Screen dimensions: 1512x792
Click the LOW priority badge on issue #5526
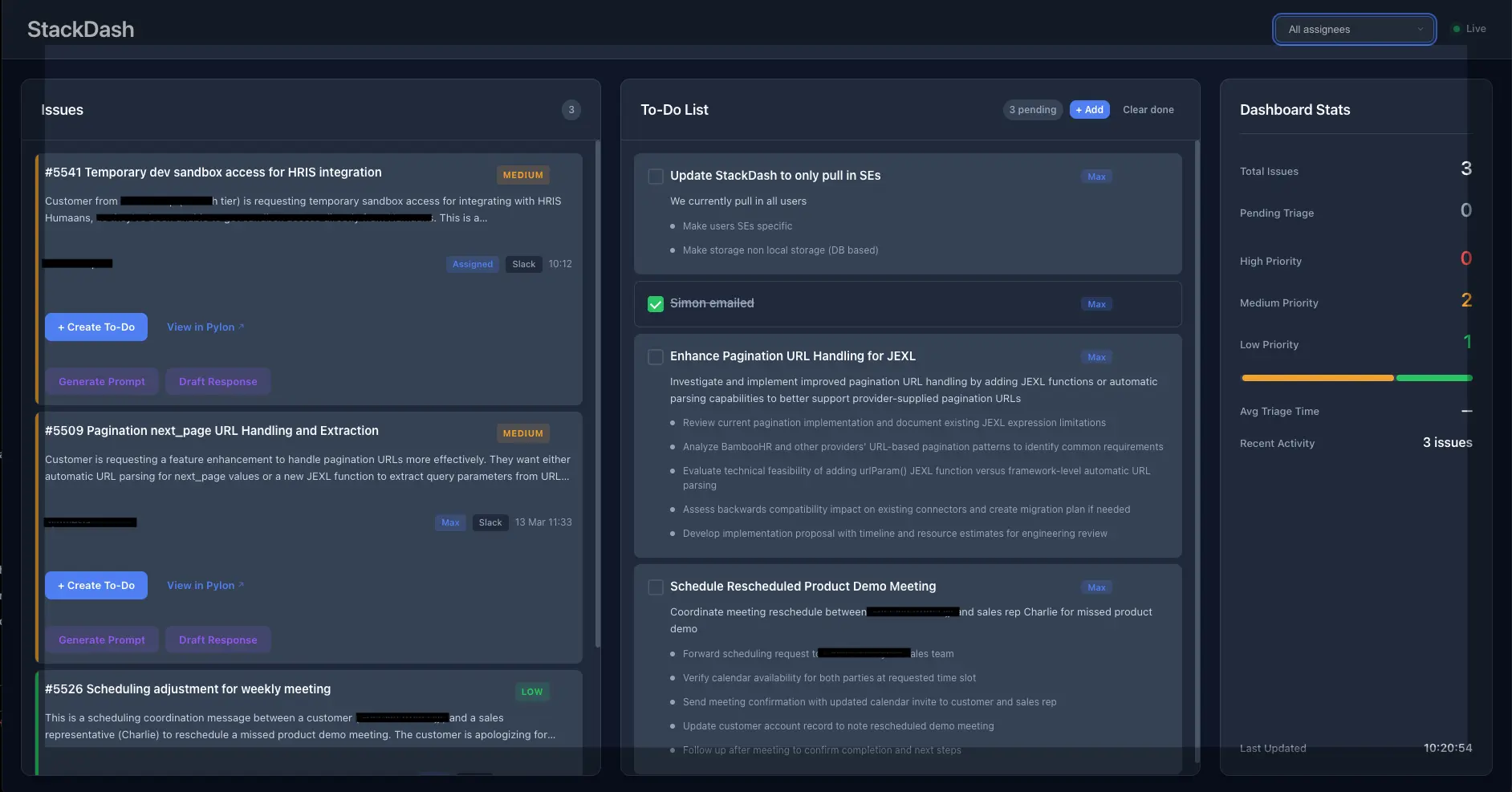click(x=532, y=691)
